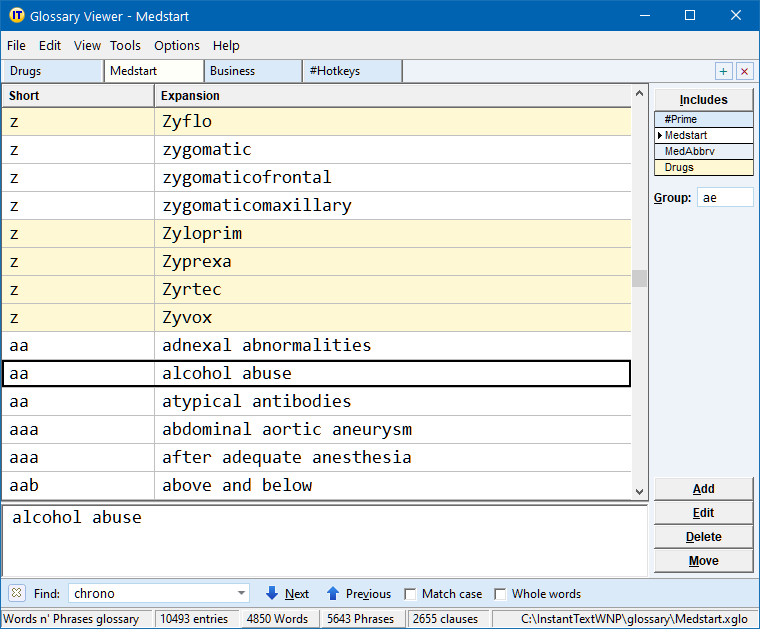Click the close tab x icon
Viewport: 760px width, 629px height.
click(744, 71)
